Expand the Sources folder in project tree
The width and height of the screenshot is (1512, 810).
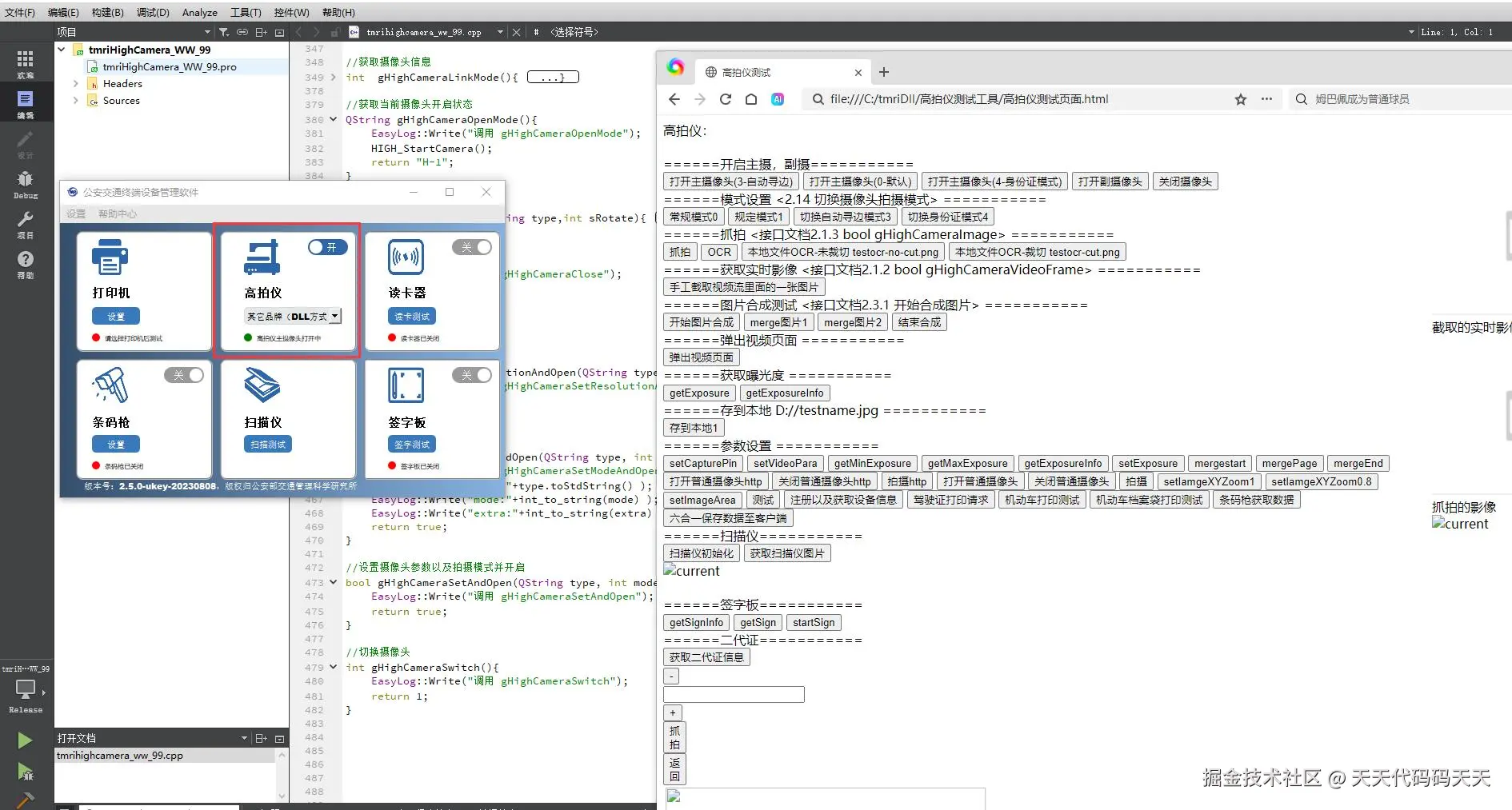pyautogui.click(x=76, y=101)
